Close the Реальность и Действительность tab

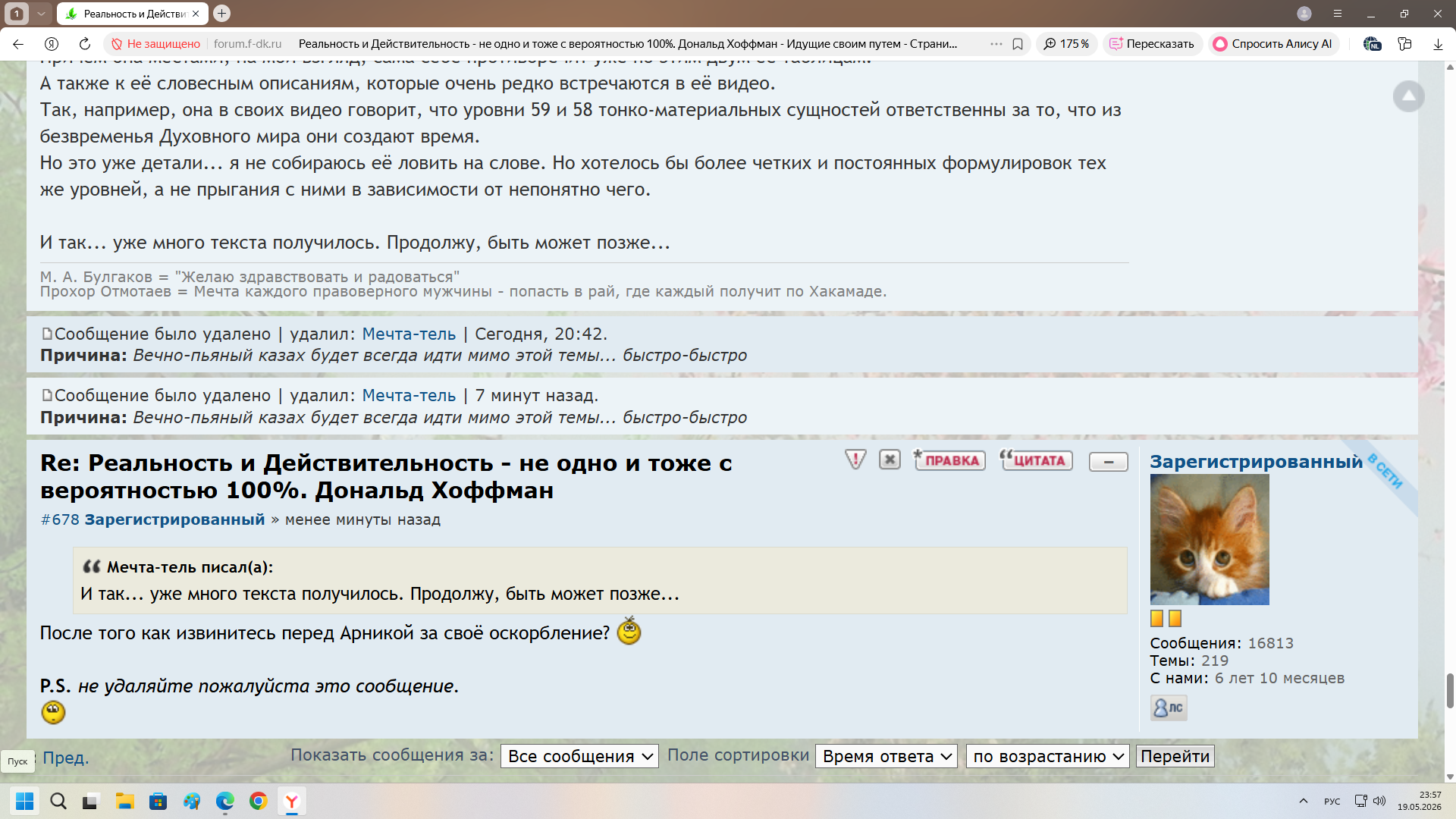[x=196, y=14]
